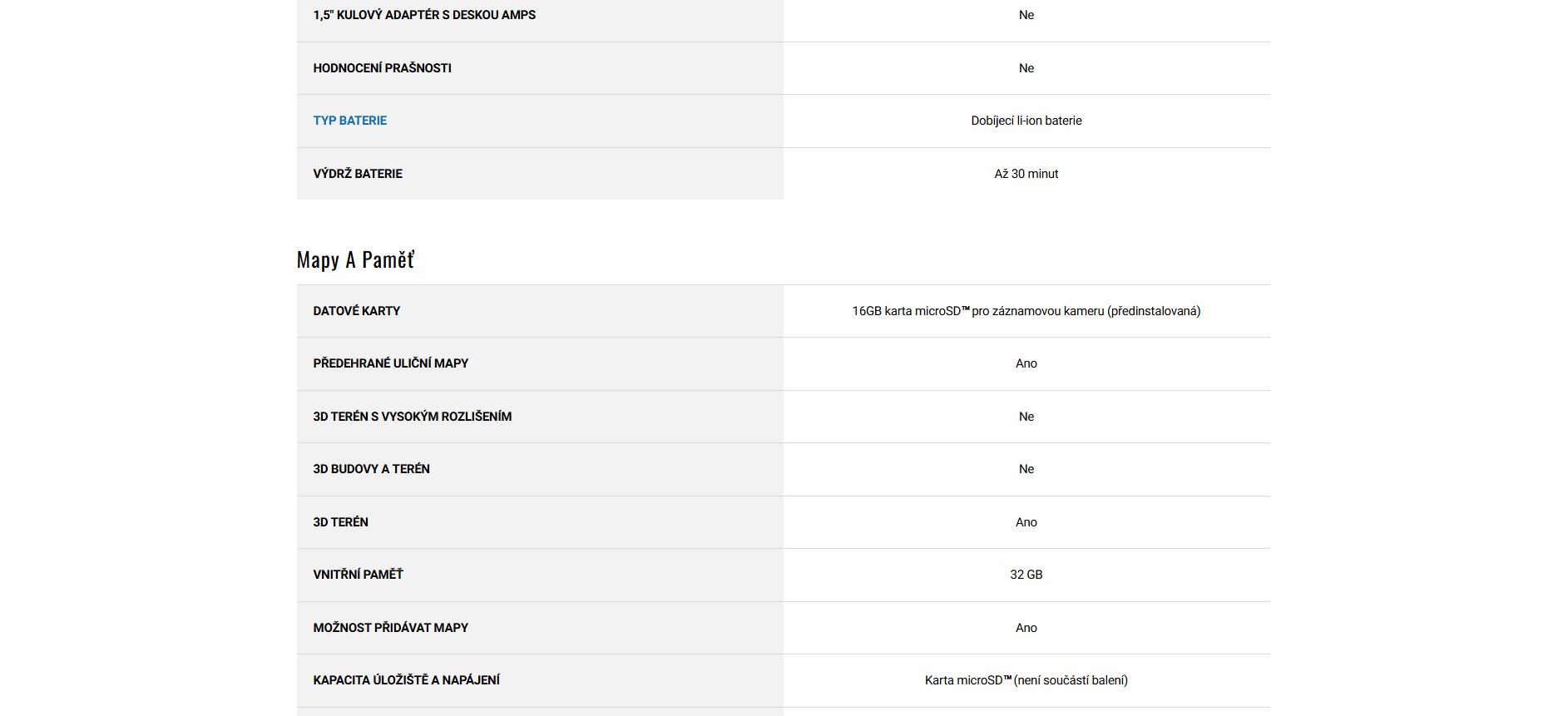Click 'Ne' in the 3D BUDOVY A TERÉN row
Viewport: 1568px width, 716px height.
click(x=1026, y=469)
